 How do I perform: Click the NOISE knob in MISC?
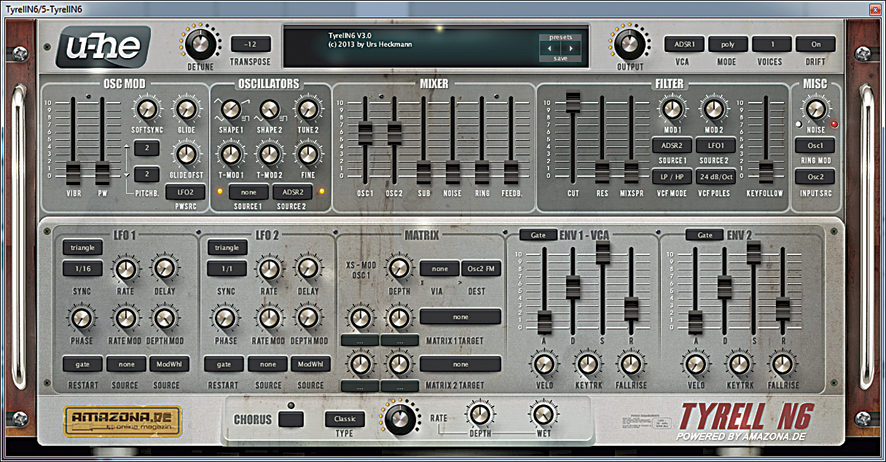pyautogui.click(x=815, y=110)
